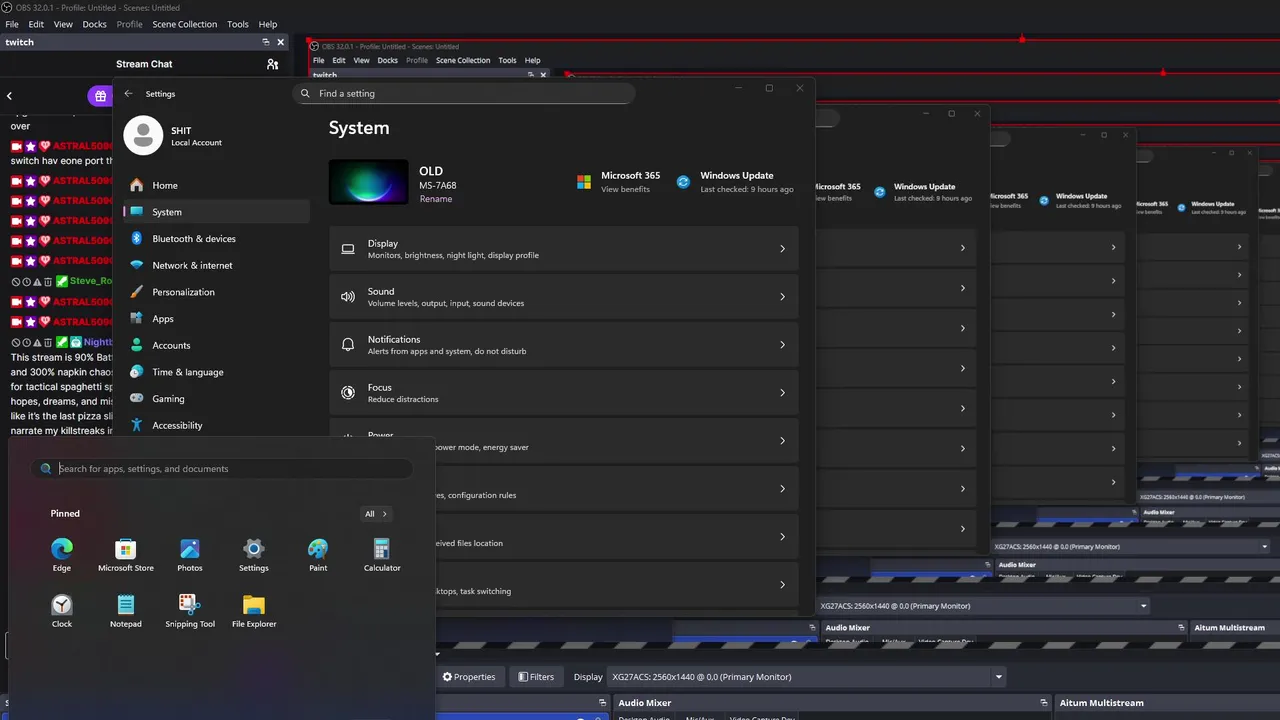The width and height of the screenshot is (1280, 720).
Task: Click the Filters button in OBS
Action: [536, 677]
